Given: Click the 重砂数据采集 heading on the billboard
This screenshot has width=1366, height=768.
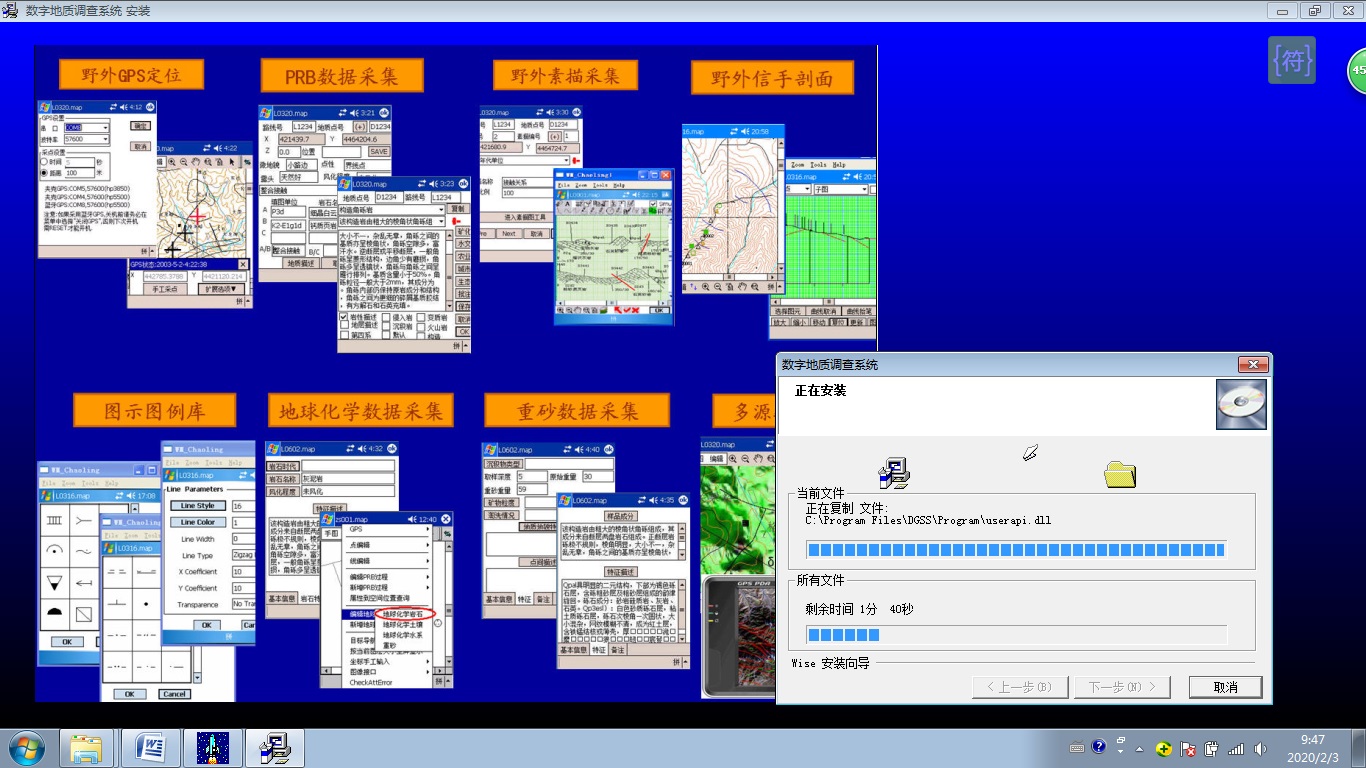Looking at the screenshot, I should 577,410.
